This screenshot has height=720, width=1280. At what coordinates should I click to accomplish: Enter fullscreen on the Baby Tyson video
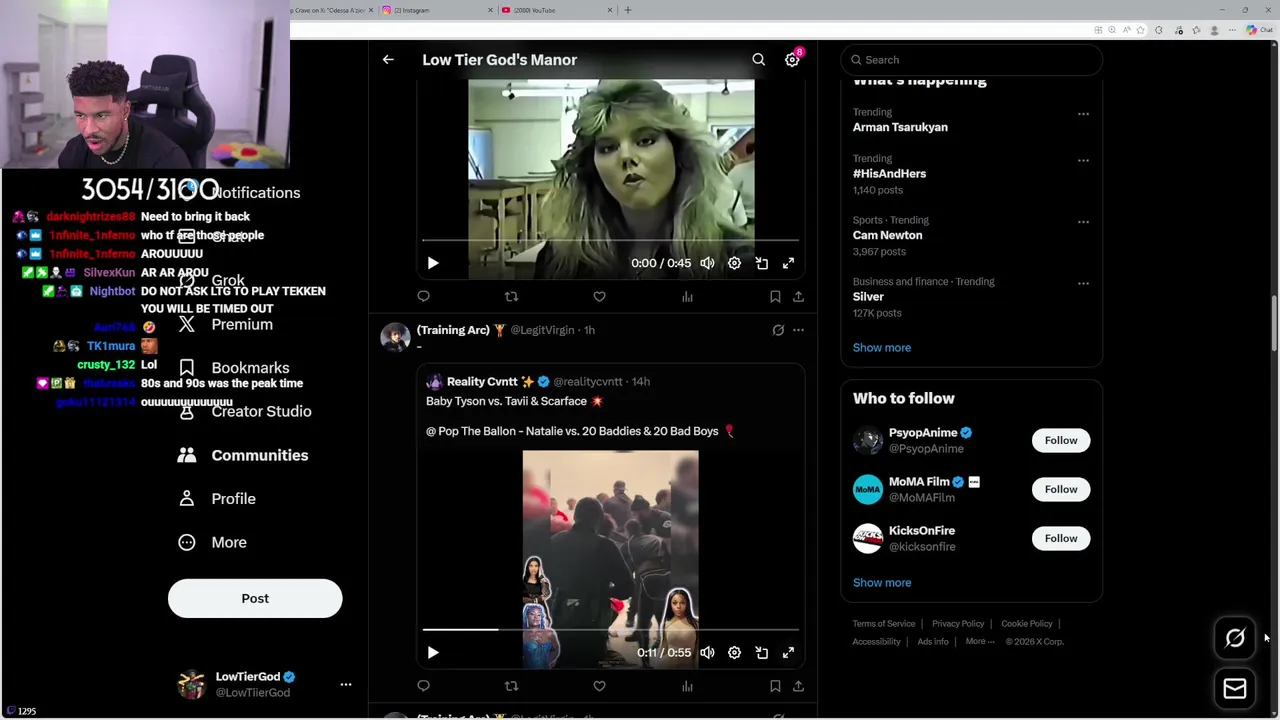pos(788,652)
